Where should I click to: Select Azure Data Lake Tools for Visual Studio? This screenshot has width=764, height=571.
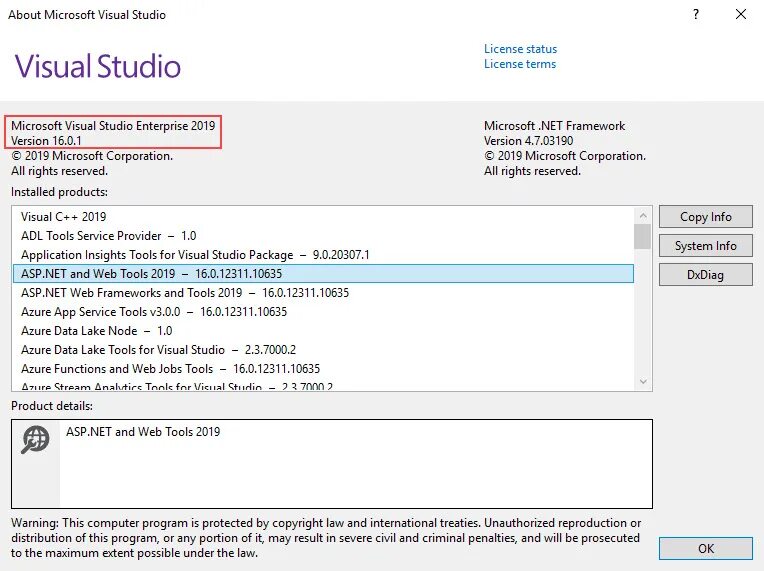coord(323,350)
